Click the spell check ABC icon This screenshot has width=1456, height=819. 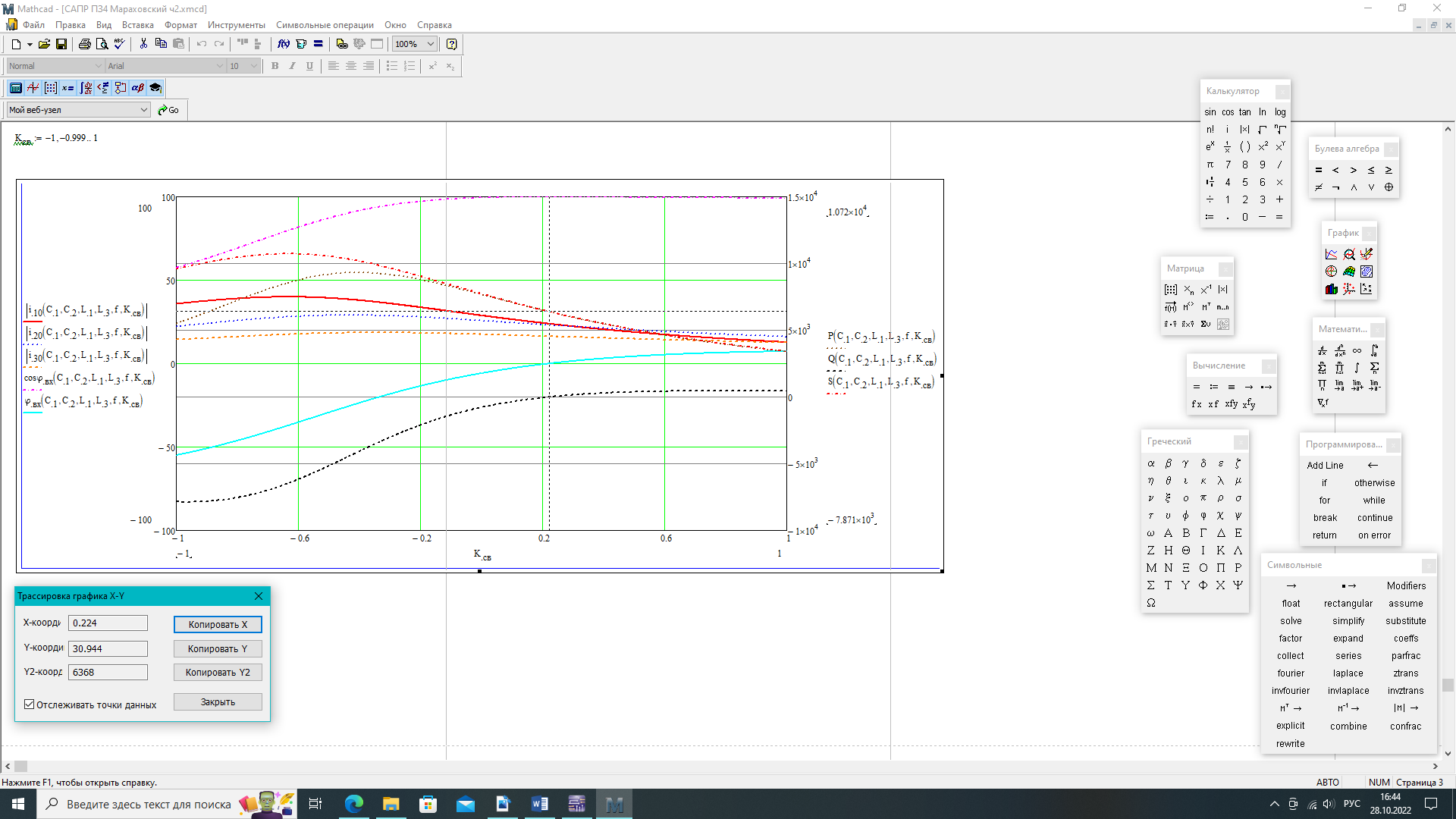click(119, 44)
